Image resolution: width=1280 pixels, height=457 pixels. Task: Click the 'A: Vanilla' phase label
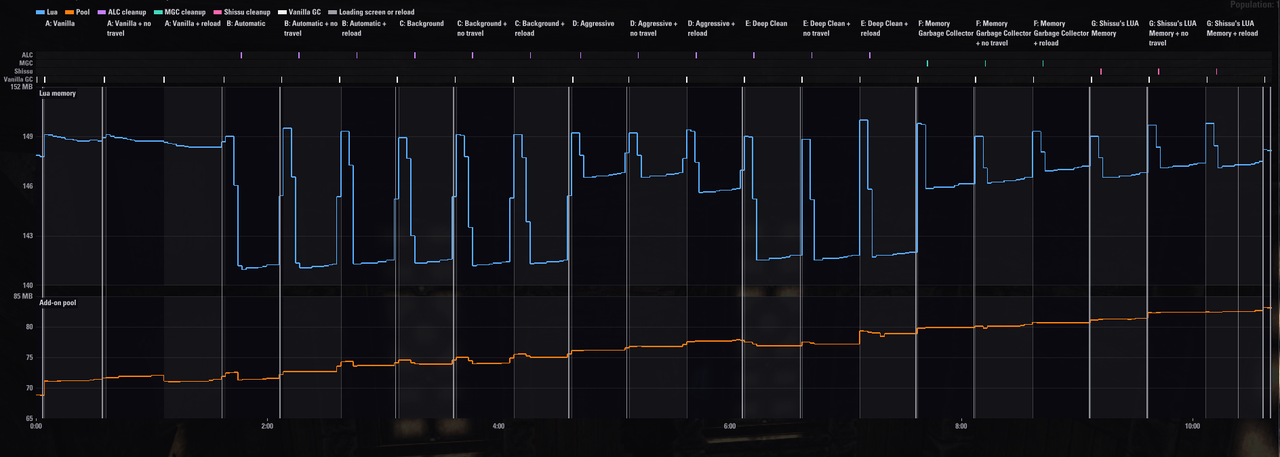click(60, 23)
